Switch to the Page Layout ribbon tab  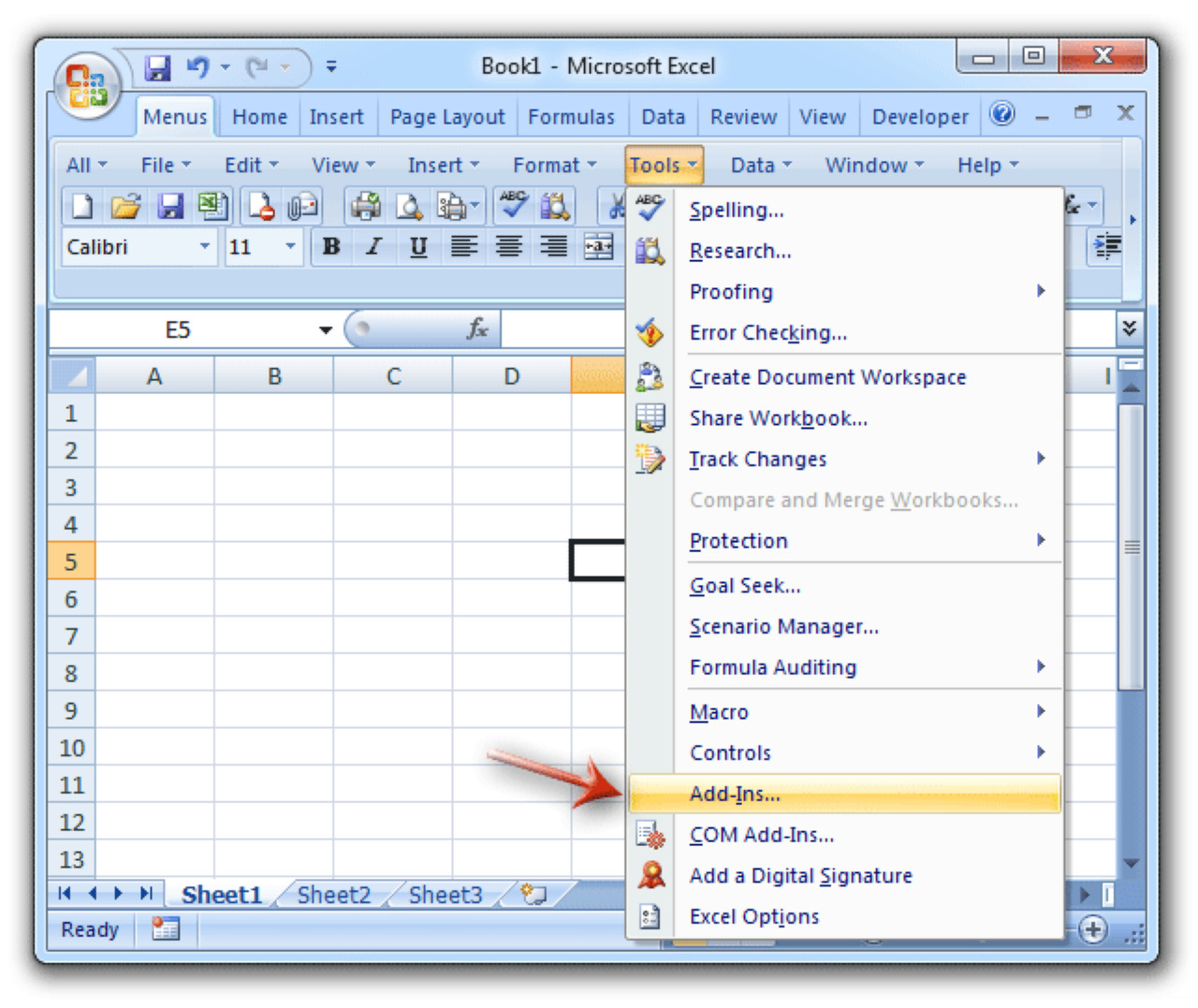coord(446,117)
